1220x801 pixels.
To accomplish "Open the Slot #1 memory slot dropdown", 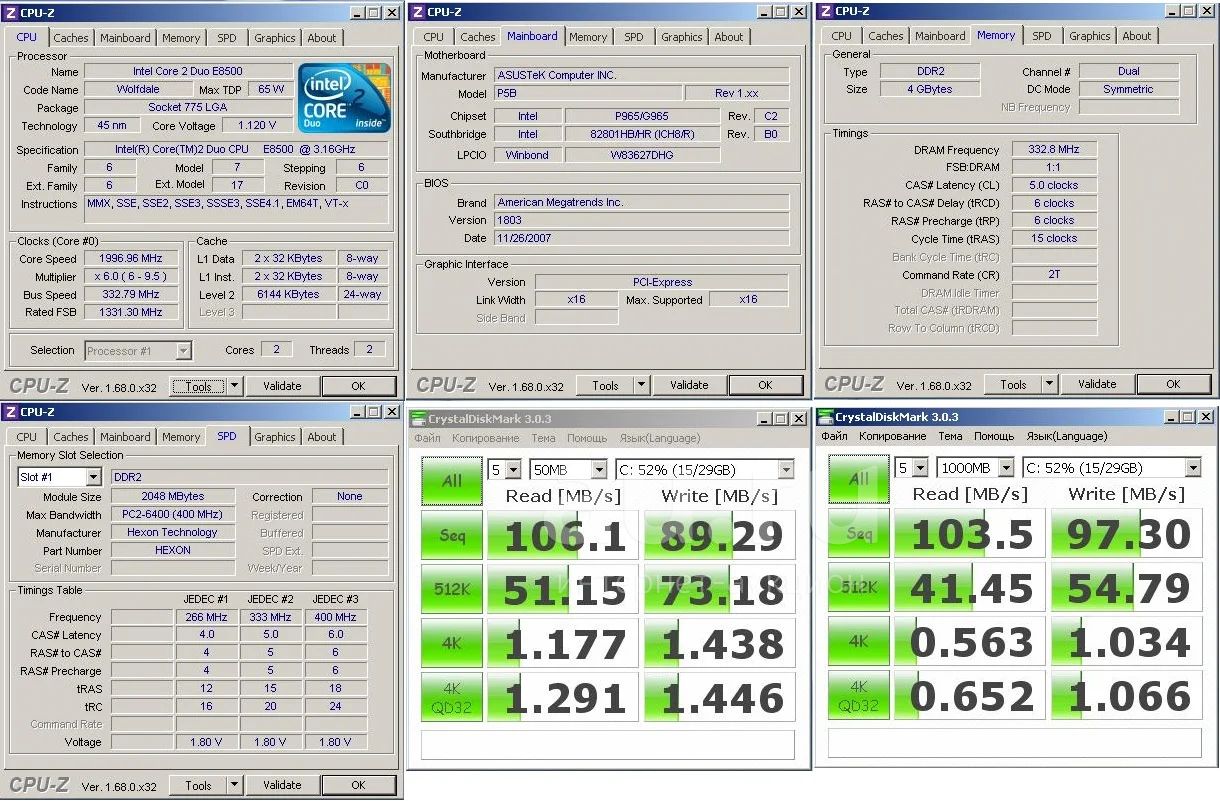I will [x=93, y=478].
